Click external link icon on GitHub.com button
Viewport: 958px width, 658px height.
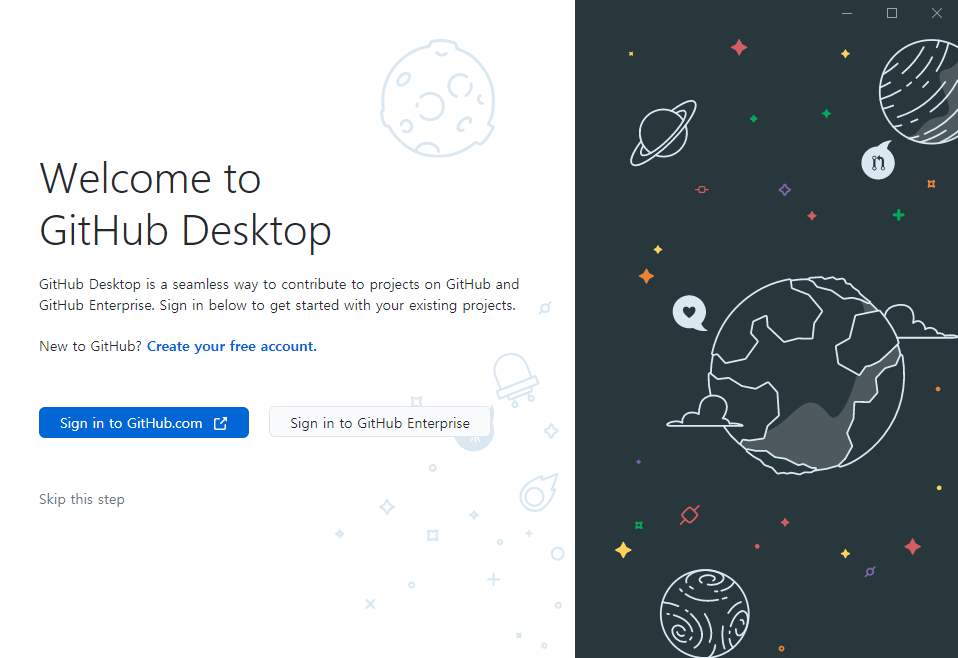221,423
